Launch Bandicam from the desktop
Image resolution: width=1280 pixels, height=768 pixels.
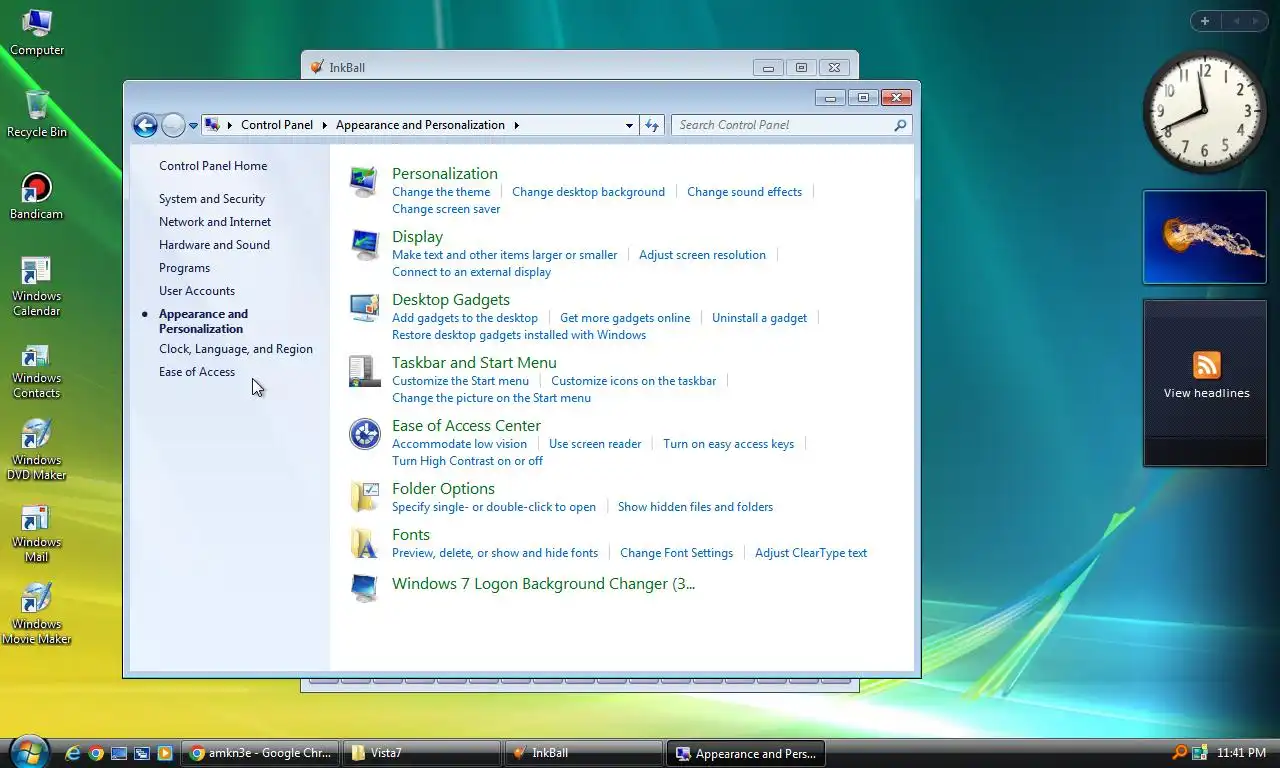(37, 195)
